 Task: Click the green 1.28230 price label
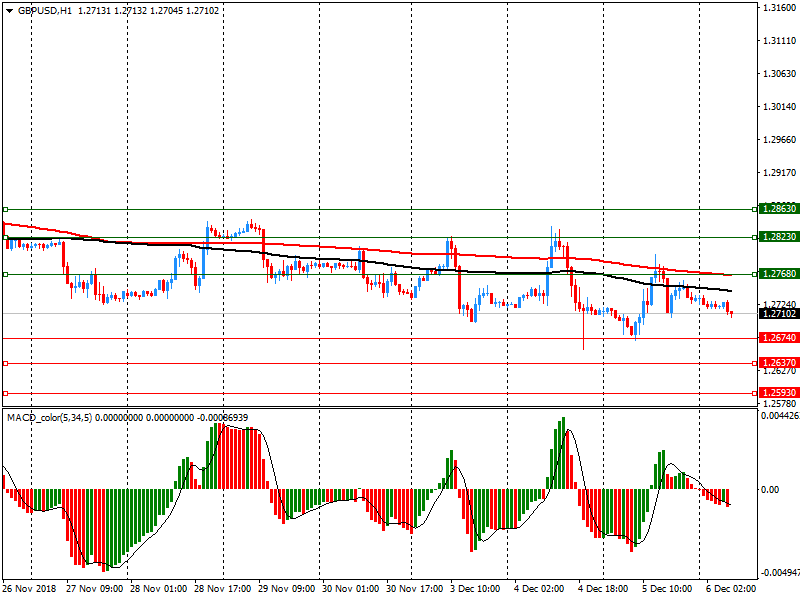click(x=778, y=237)
